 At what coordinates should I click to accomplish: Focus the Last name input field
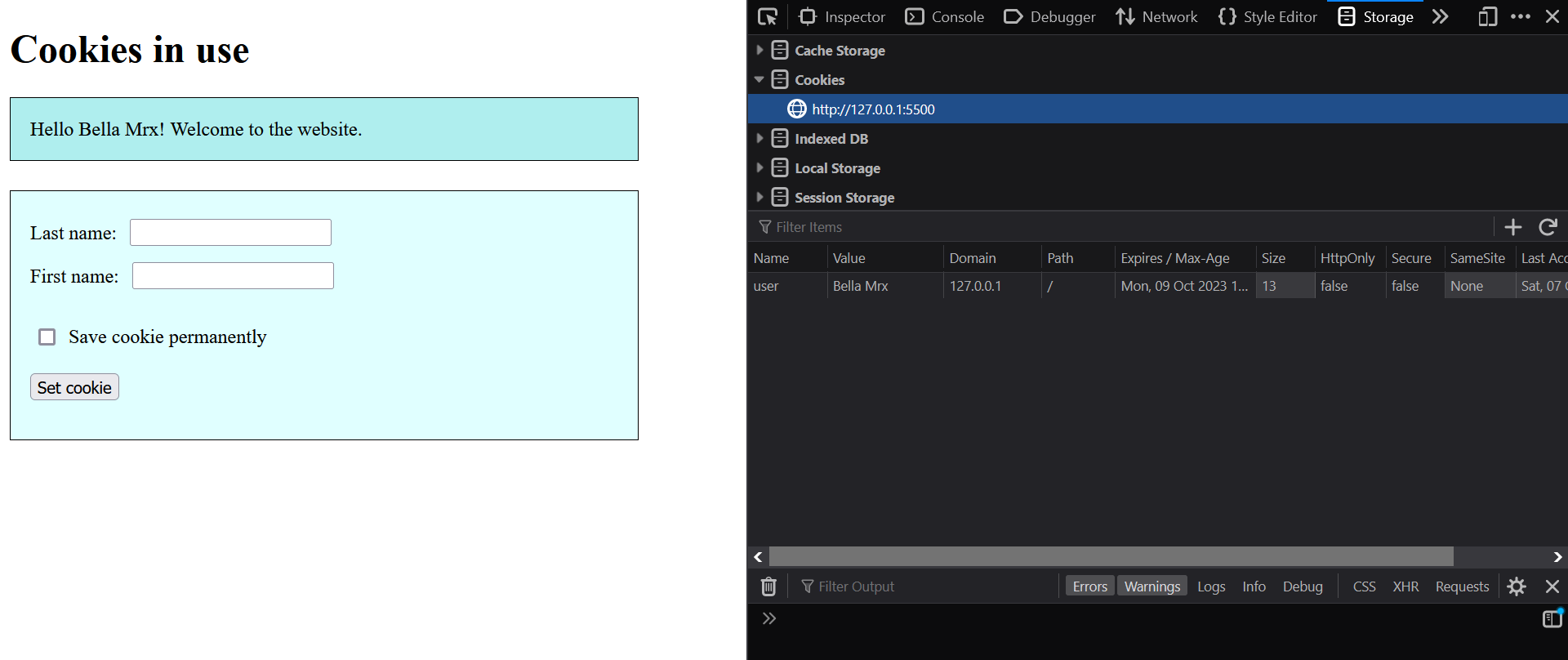tap(230, 233)
